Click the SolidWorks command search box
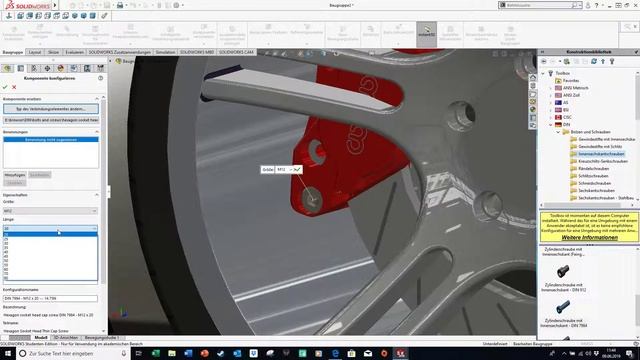This screenshot has height=360, width=640. [539, 5]
